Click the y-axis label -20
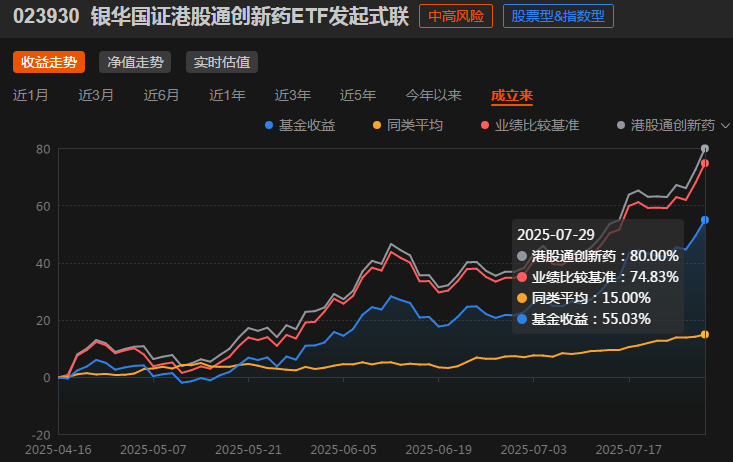The height and width of the screenshot is (462, 733). 41,435
